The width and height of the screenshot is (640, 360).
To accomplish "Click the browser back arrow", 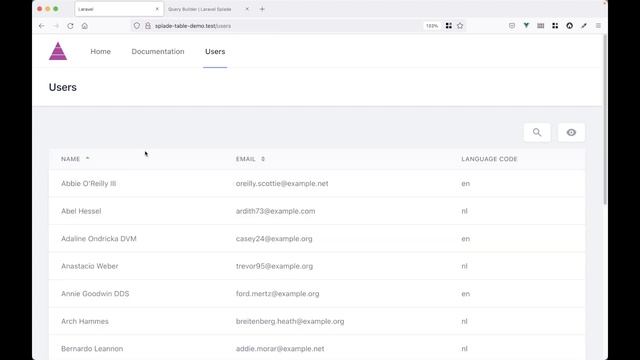I will [x=42, y=26].
